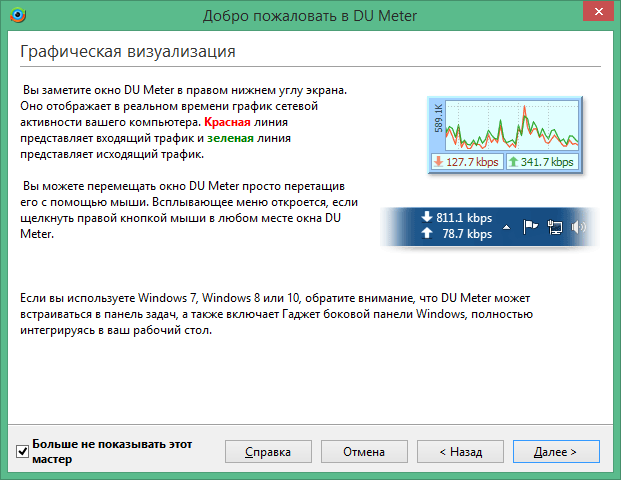Click the 127.7 kbps download reading

[472, 162]
